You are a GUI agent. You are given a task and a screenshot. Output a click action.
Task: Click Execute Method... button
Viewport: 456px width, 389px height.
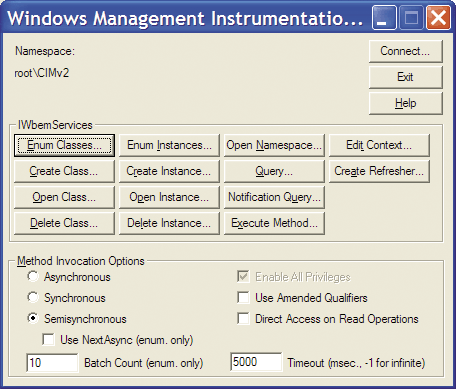click(x=274, y=223)
